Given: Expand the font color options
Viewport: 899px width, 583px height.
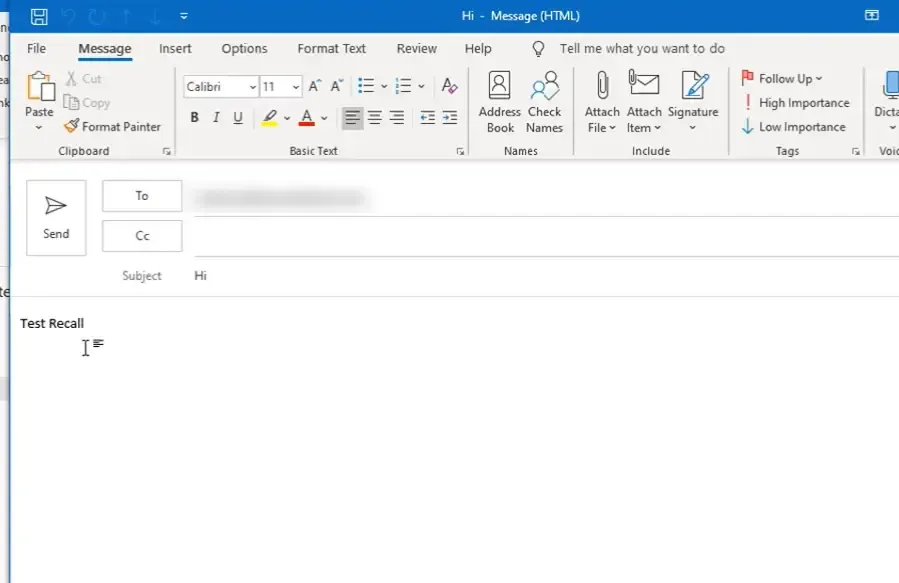Looking at the screenshot, I should click(324, 117).
